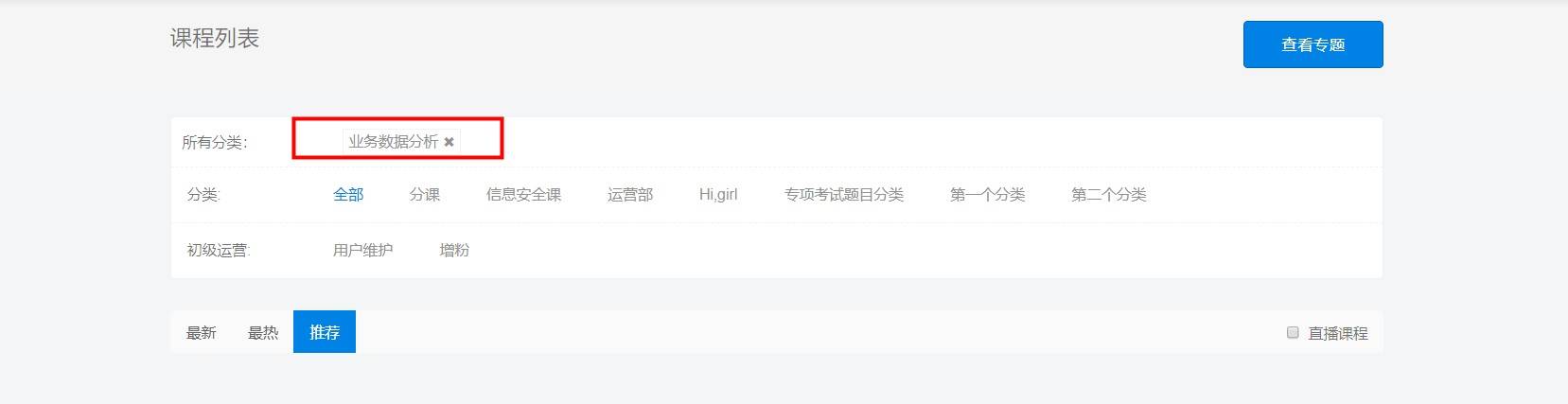Screen dimensions: 1568x404
Task: Switch to the 最新 sorting tab
Action: 201,332
